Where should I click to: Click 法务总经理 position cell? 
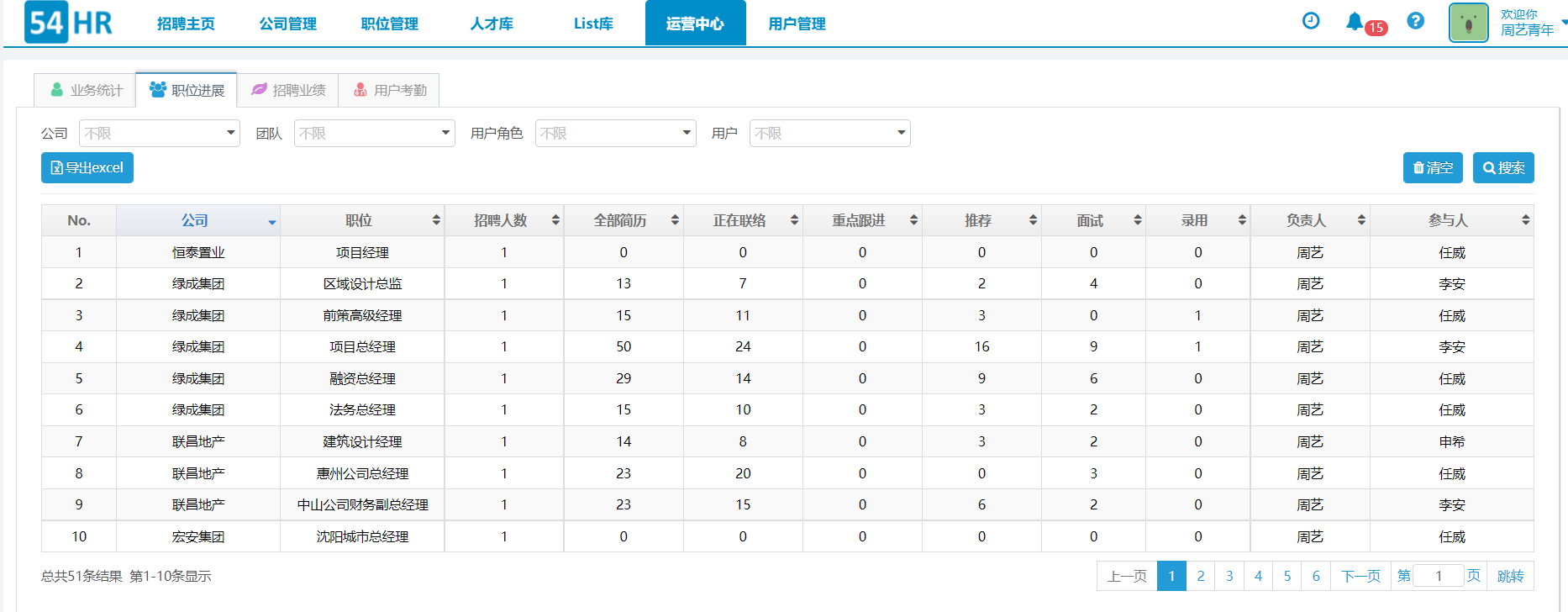362,409
